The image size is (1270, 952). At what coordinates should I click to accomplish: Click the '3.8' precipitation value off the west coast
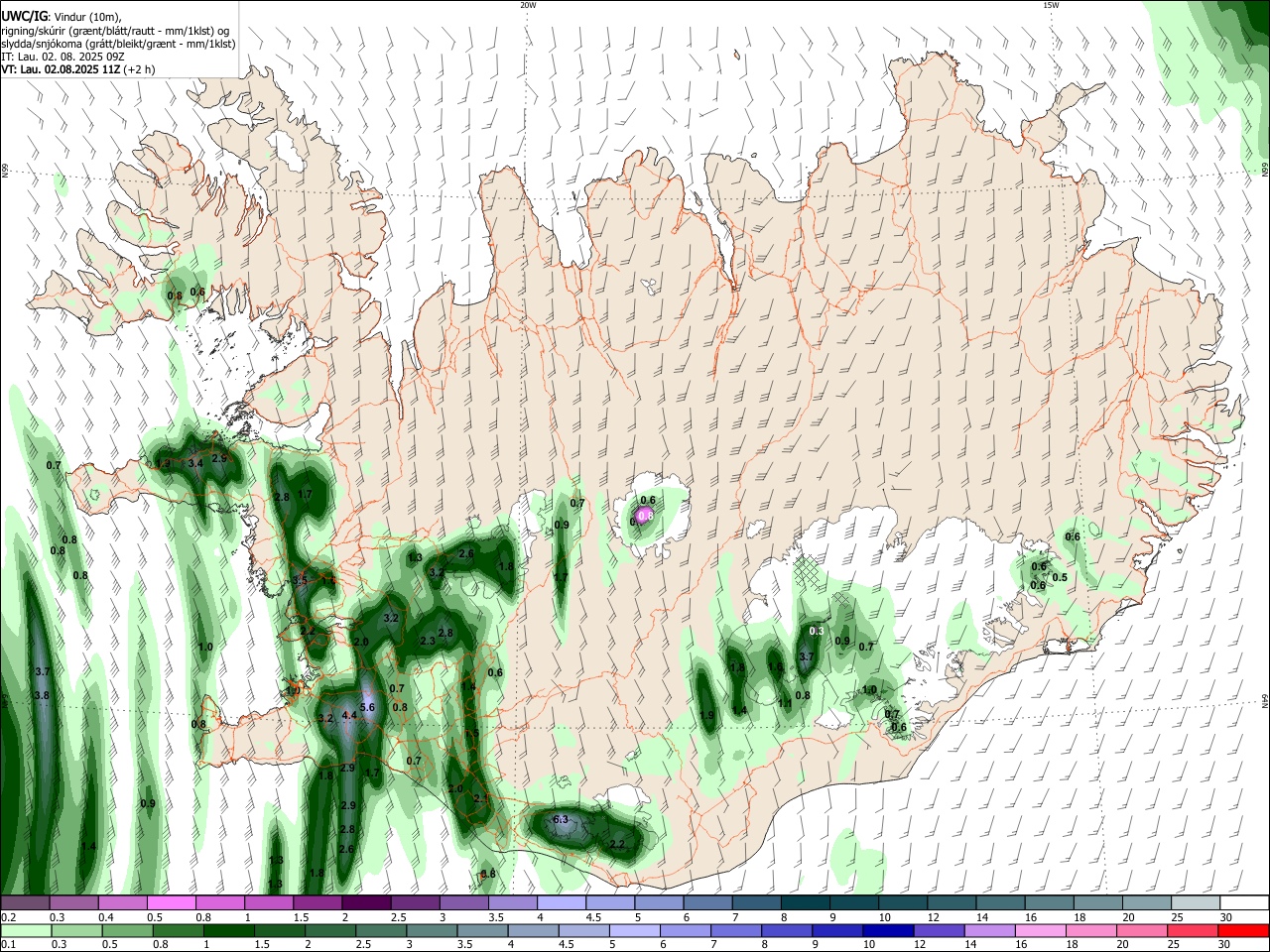pyautogui.click(x=41, y=696)
